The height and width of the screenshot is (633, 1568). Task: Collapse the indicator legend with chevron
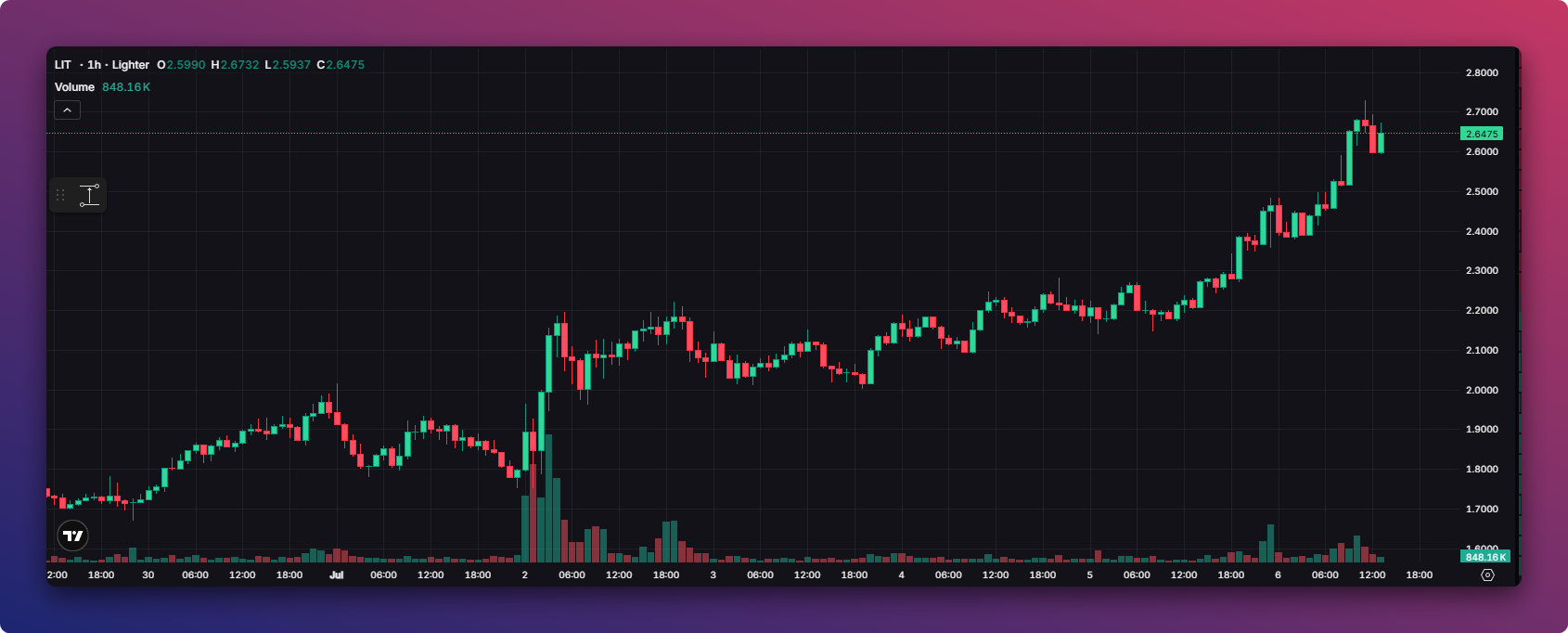pyautogui.click(x=67, y=110)
